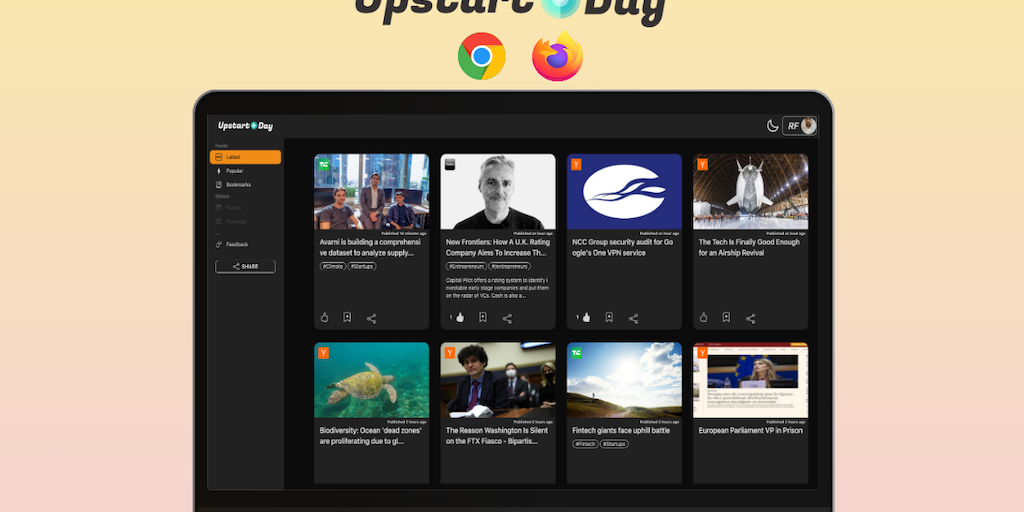
Task: Open headline 'Biodiversity: Ocean dead zones'
Action: click(370, 436)
